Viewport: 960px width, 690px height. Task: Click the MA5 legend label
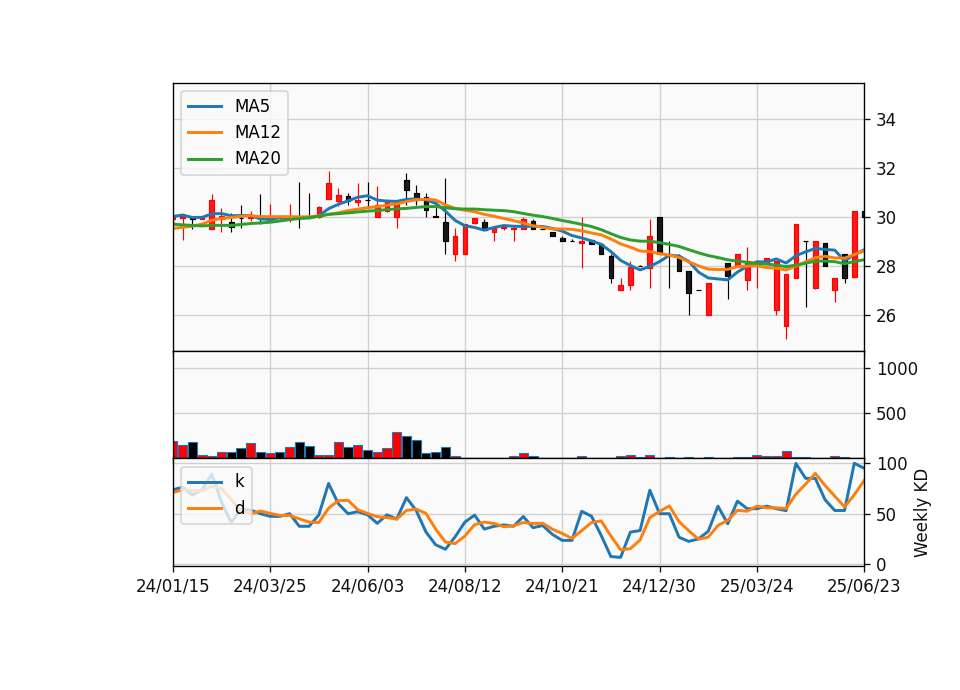click(x=252, y=106)
